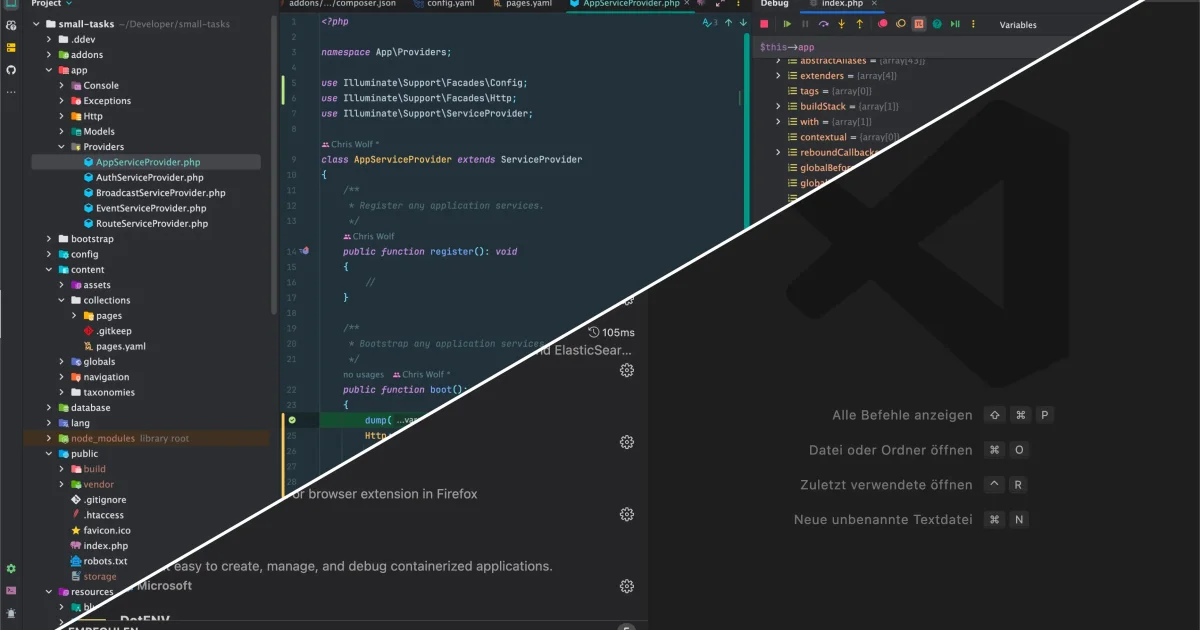Open more tool windows ellipsis in sidebar
This screenshot has height=630, width=1200.
click(x=11, y=91)
